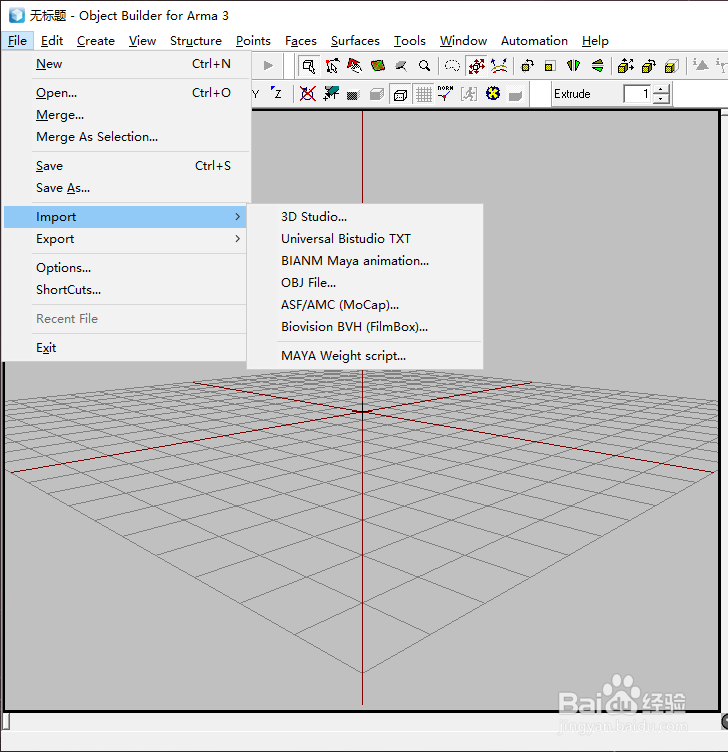Click the scale yellow square icon
728x752 pixels.
click(550, 66)
